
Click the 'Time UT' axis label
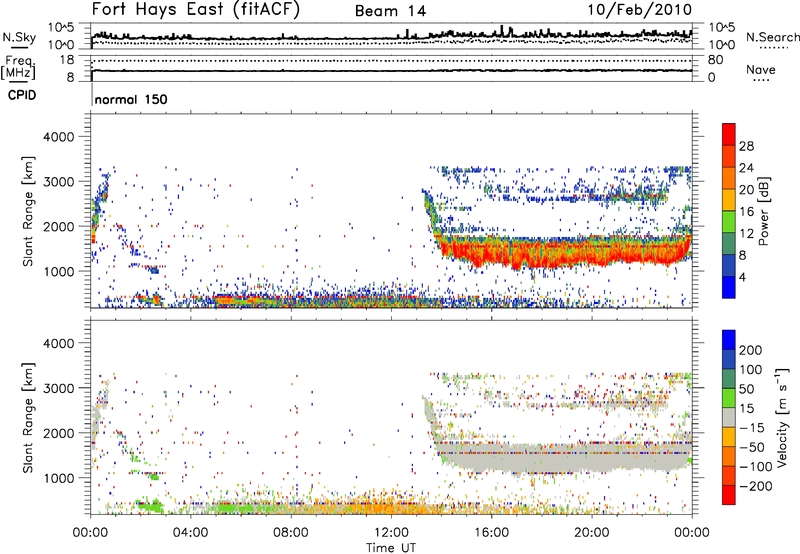[391, 547]
